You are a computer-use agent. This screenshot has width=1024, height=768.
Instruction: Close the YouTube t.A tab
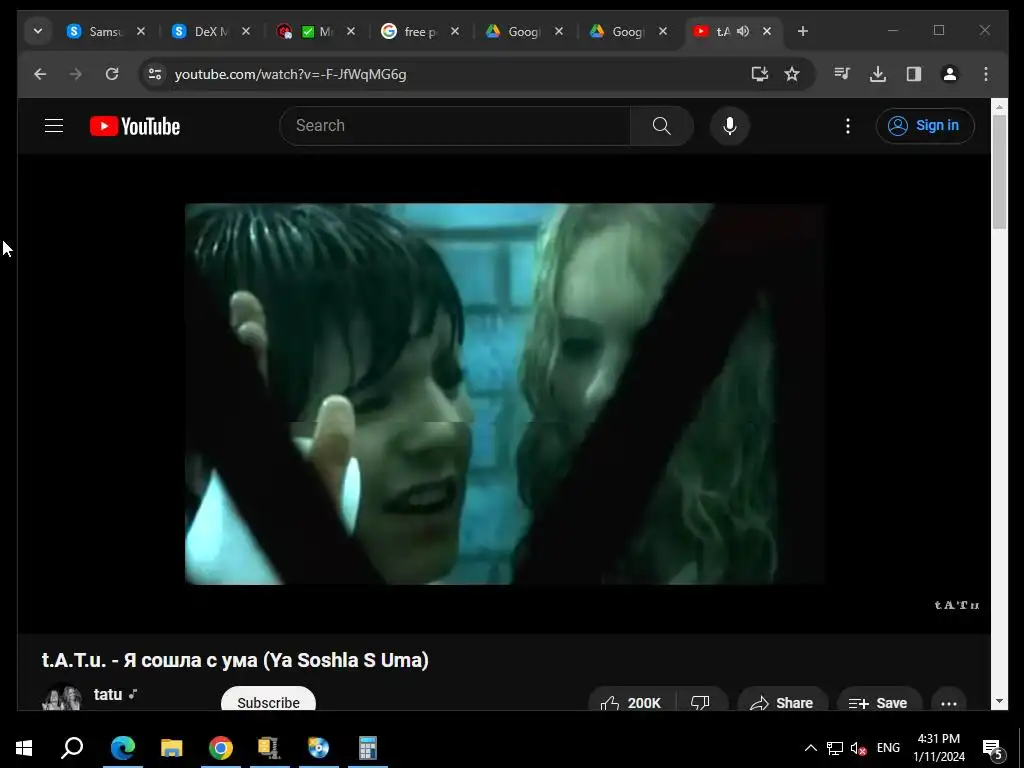tap(767, 31)
